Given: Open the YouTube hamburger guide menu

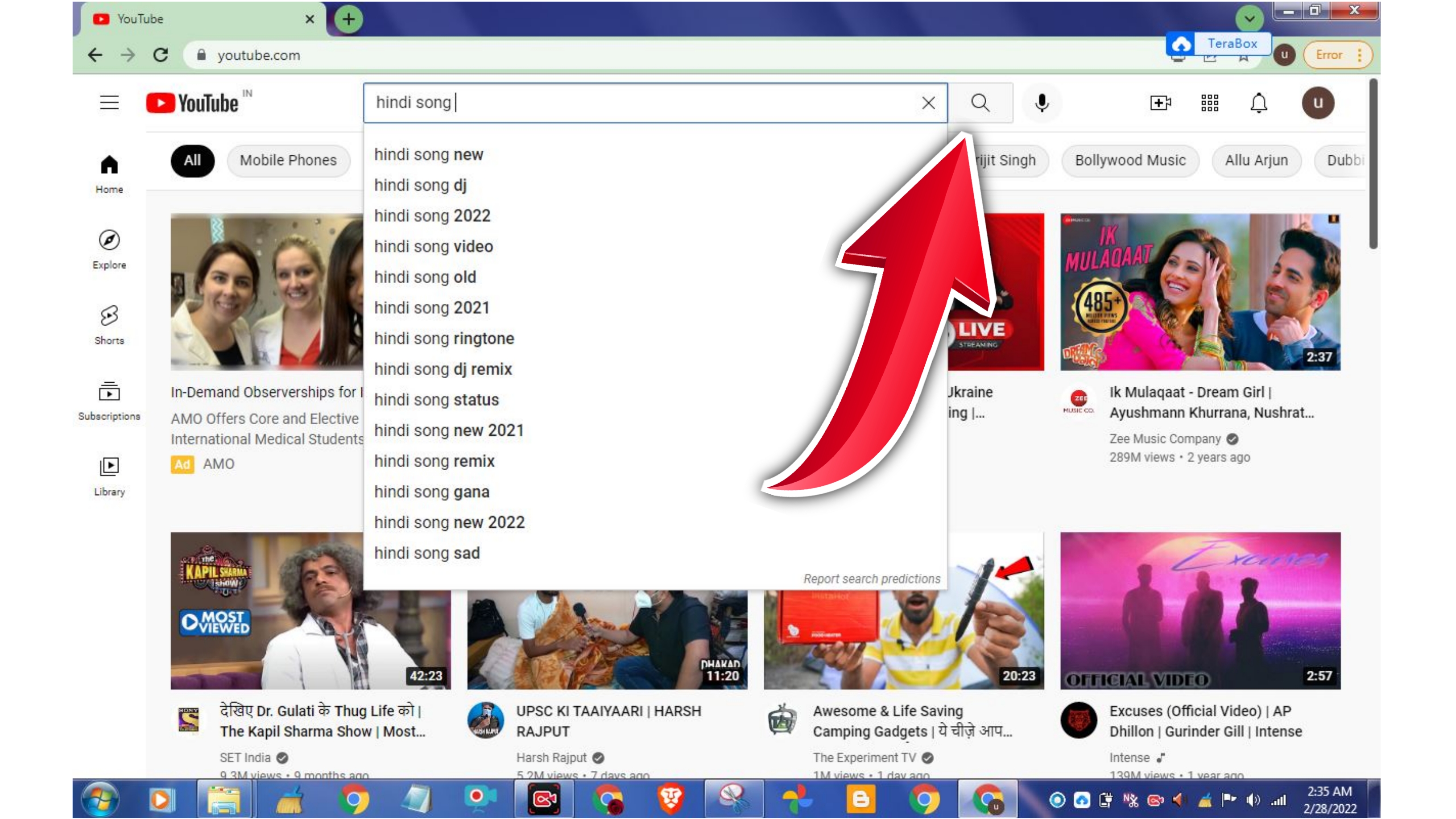Looking at the screenshot, I should (109, 103).
